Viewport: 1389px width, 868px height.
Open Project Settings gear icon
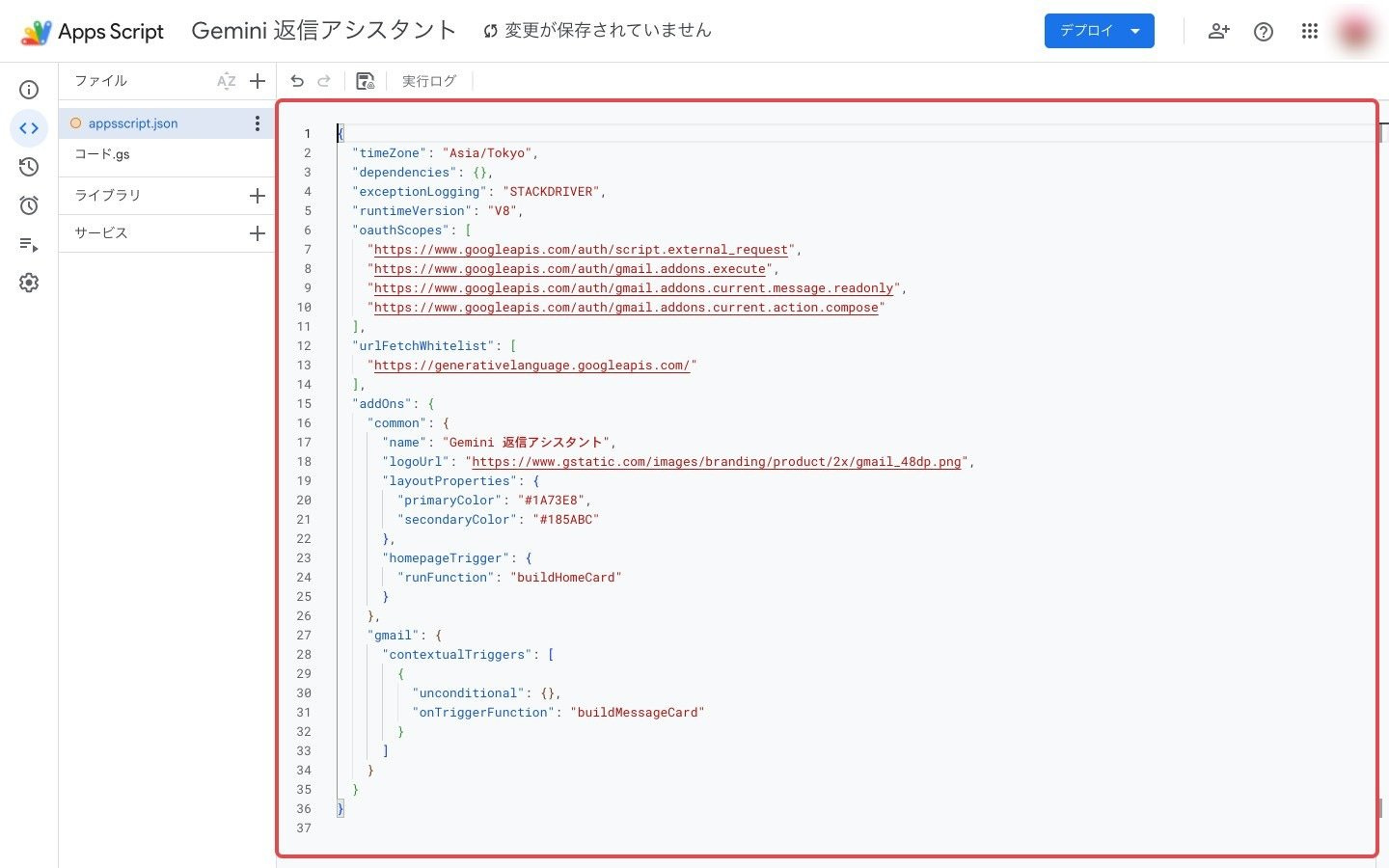click(x=29, y=283)
